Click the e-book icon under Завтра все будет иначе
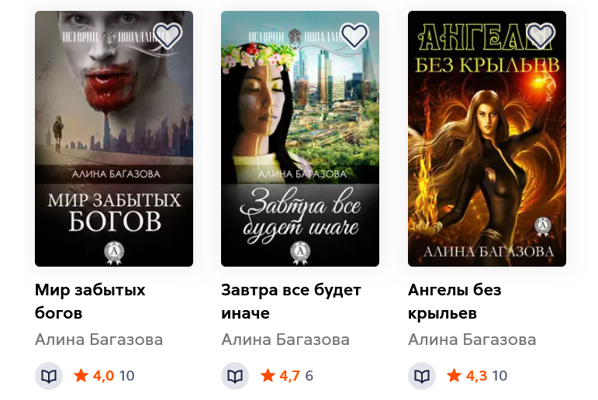598x400 pixels. [x=235, y=376]
